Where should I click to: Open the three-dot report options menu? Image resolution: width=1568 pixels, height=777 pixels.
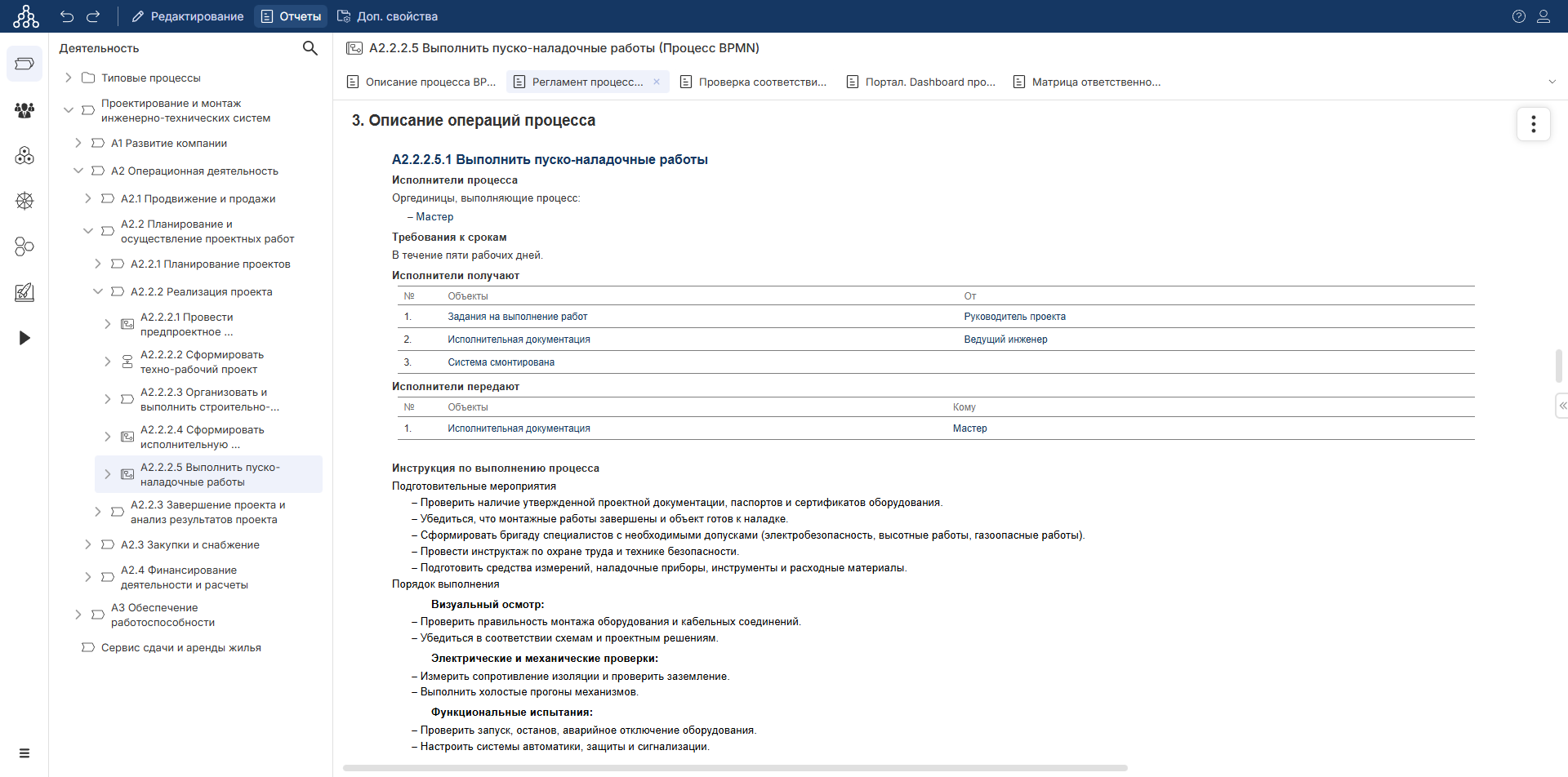[x=1533, y=124]
